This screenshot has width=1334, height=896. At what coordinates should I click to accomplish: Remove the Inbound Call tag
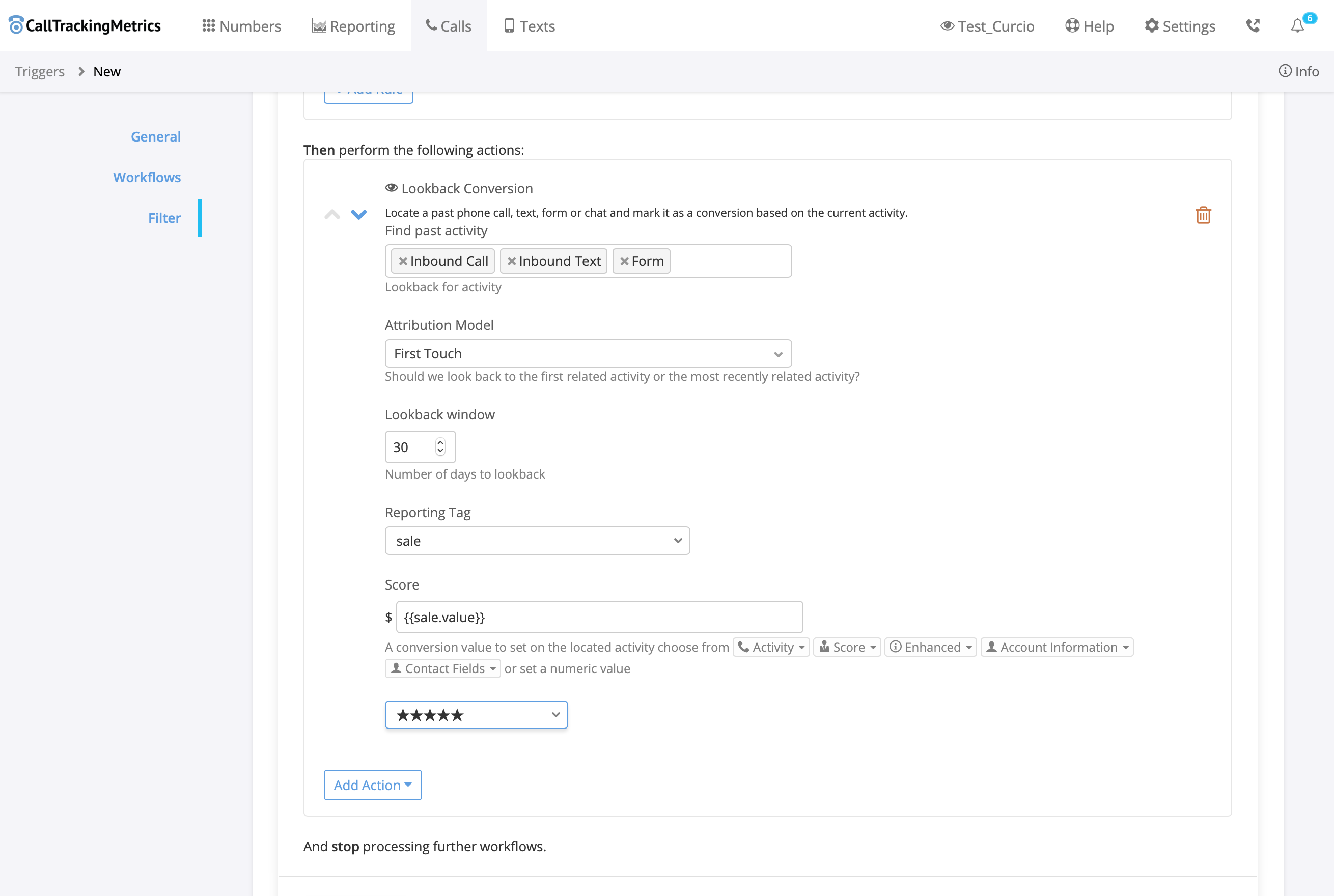pos(403,261)
